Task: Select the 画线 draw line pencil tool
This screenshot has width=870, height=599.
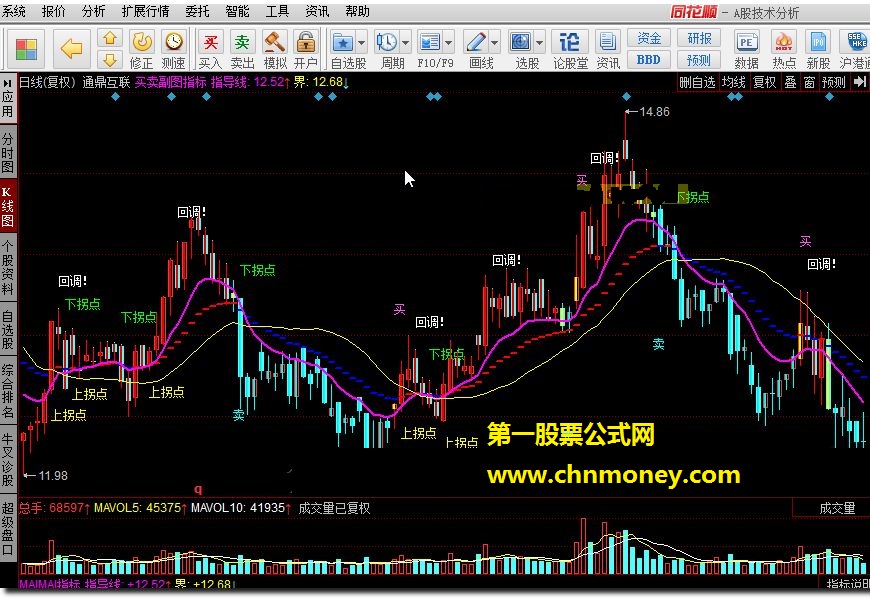Action: [x=476, y=43]
